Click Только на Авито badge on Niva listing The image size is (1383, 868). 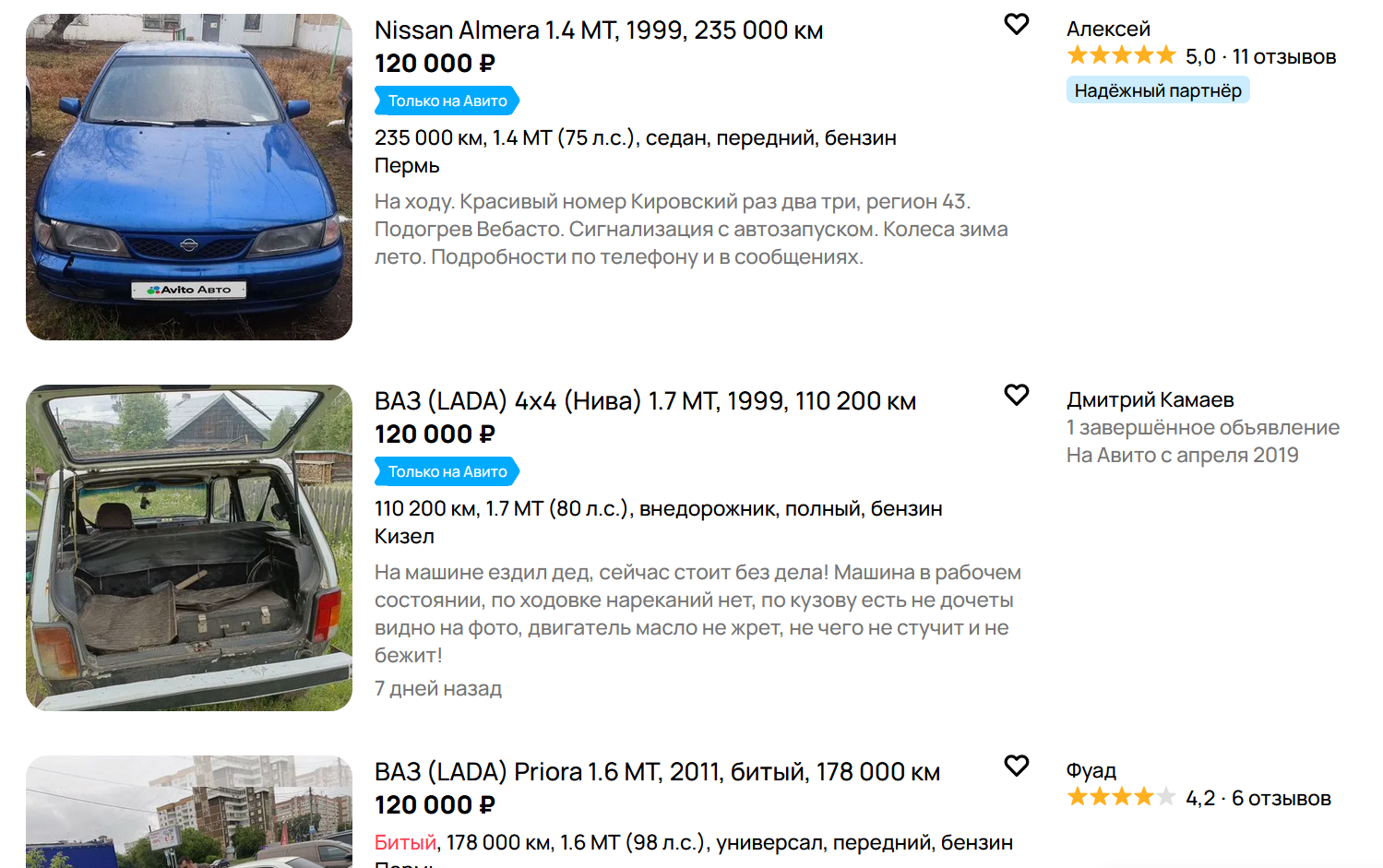[447, 471]
